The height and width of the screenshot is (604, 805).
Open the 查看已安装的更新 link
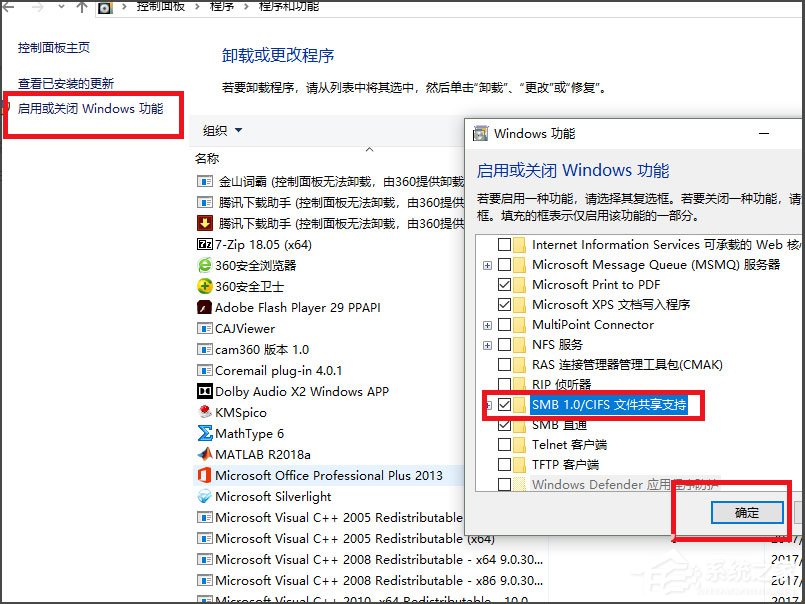click(x=65, y=83)
